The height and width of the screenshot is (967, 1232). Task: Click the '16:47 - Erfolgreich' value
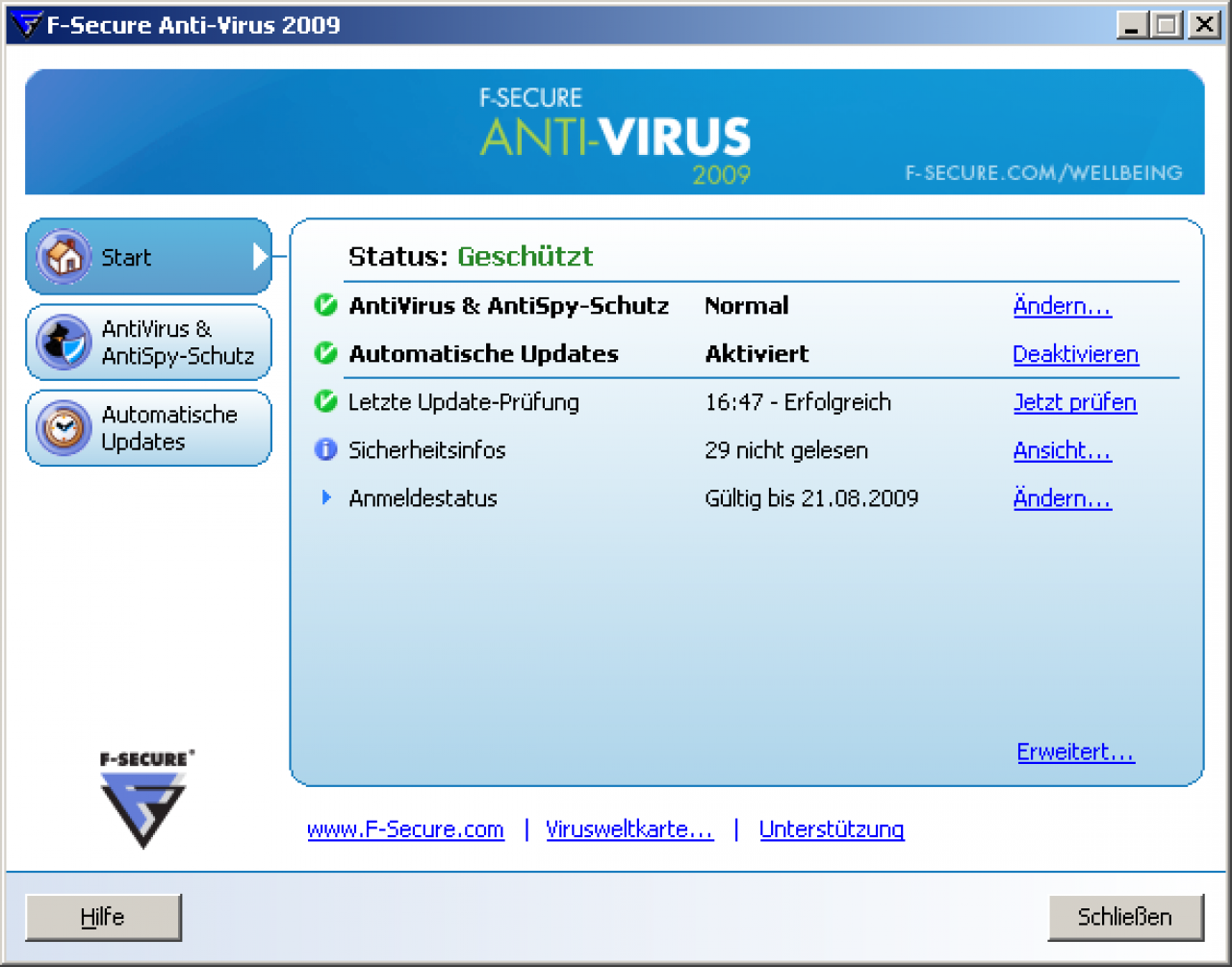click(798, 402)
